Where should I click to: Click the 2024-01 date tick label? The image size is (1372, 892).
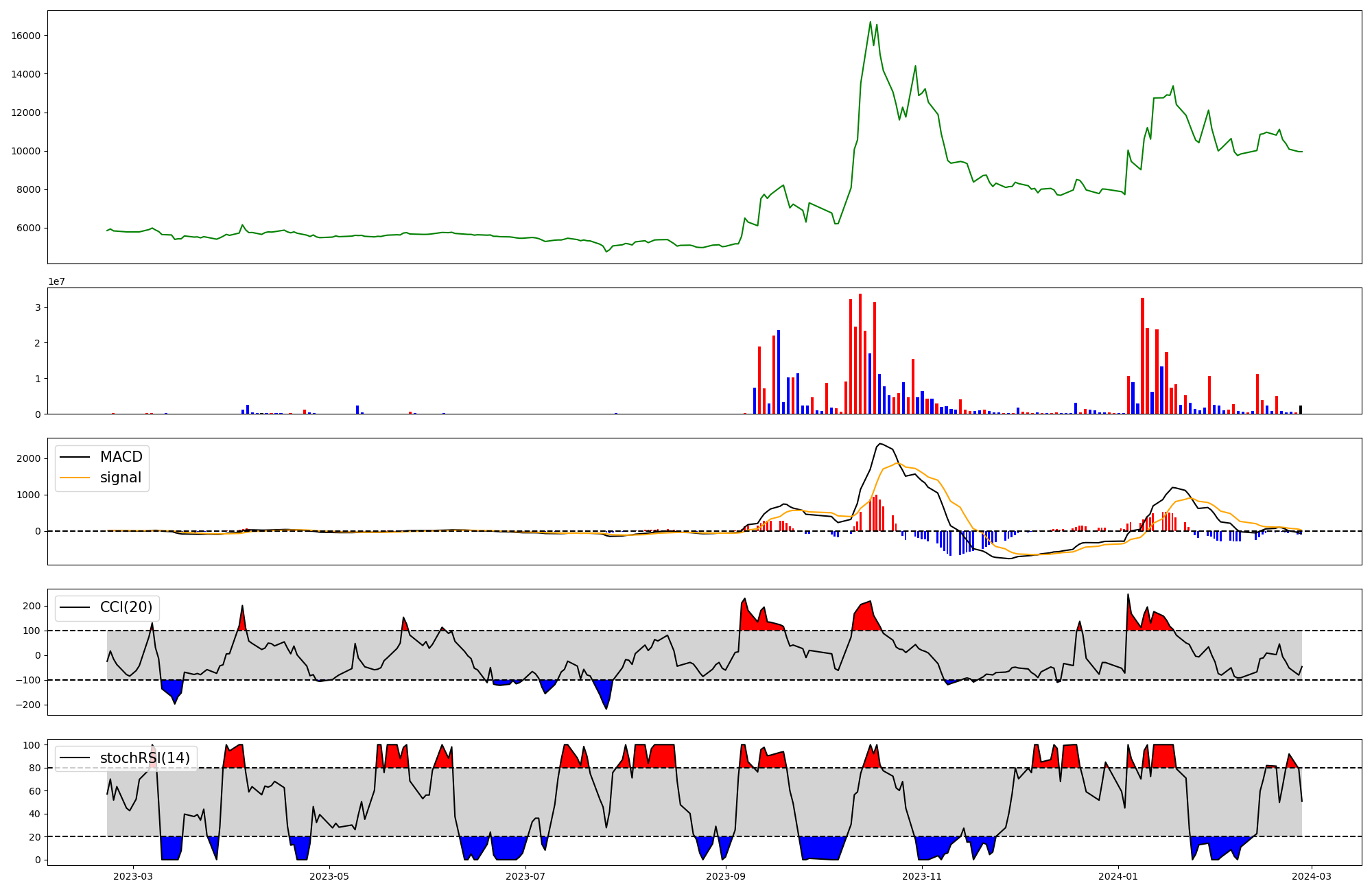click(x=1119, y=876)
